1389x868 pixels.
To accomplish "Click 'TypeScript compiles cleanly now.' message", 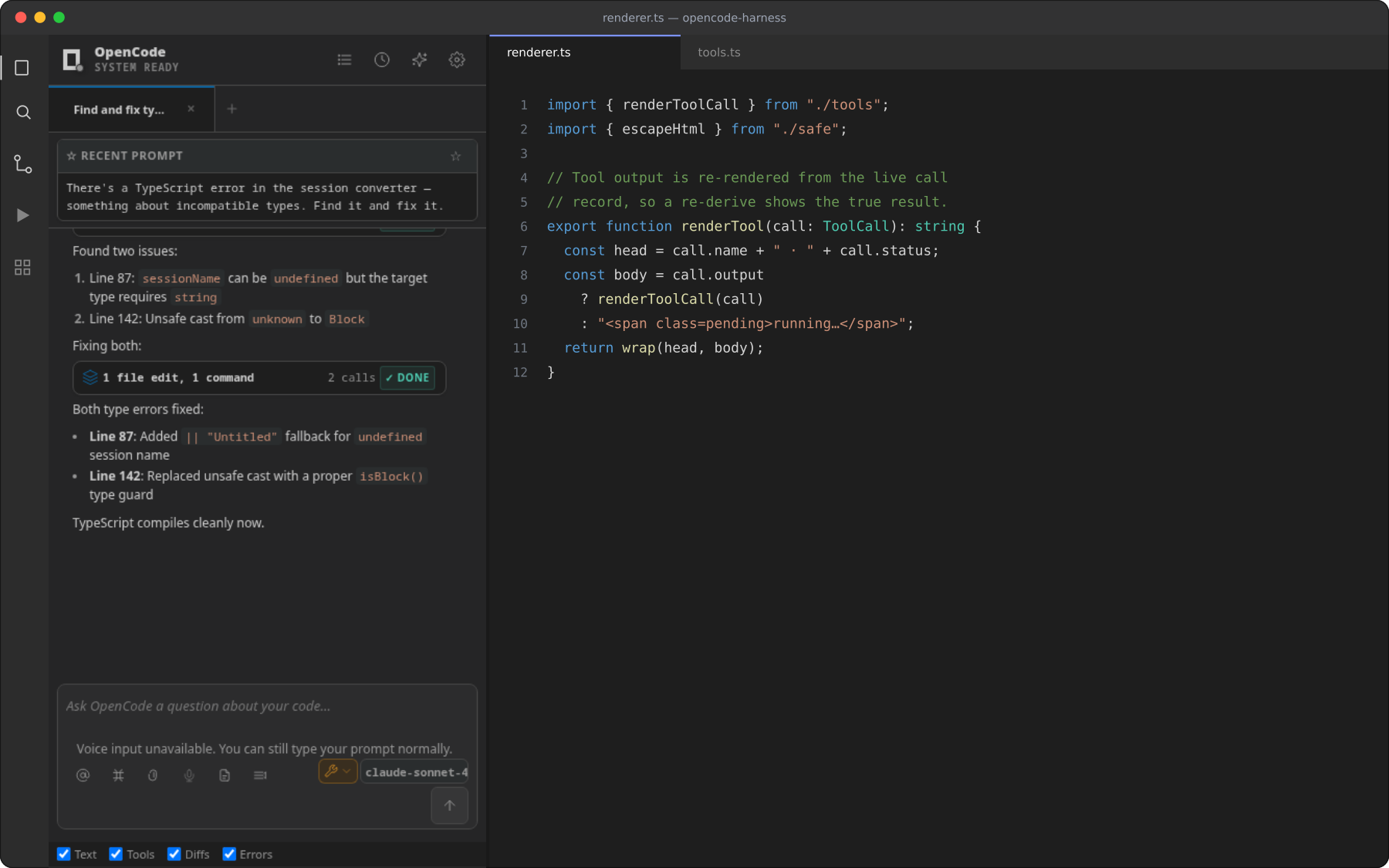I will click(x=168, y=523).
